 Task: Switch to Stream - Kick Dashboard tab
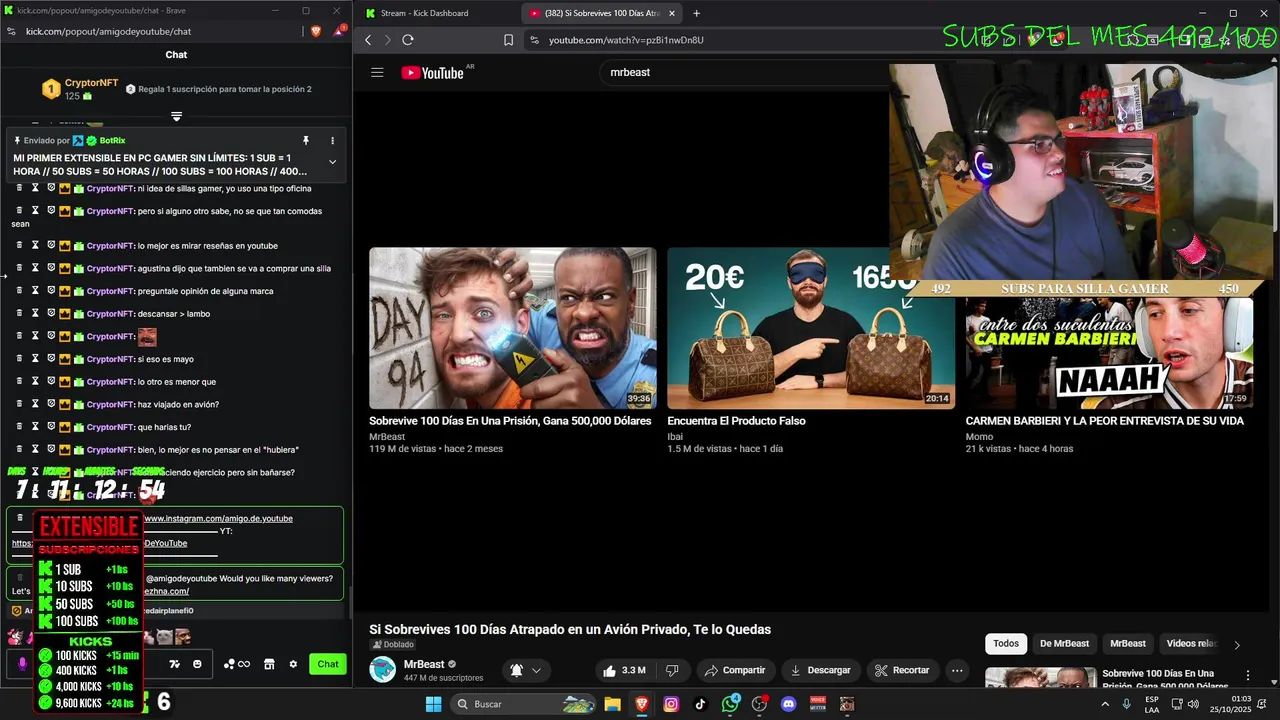click(x=425, y=13)
